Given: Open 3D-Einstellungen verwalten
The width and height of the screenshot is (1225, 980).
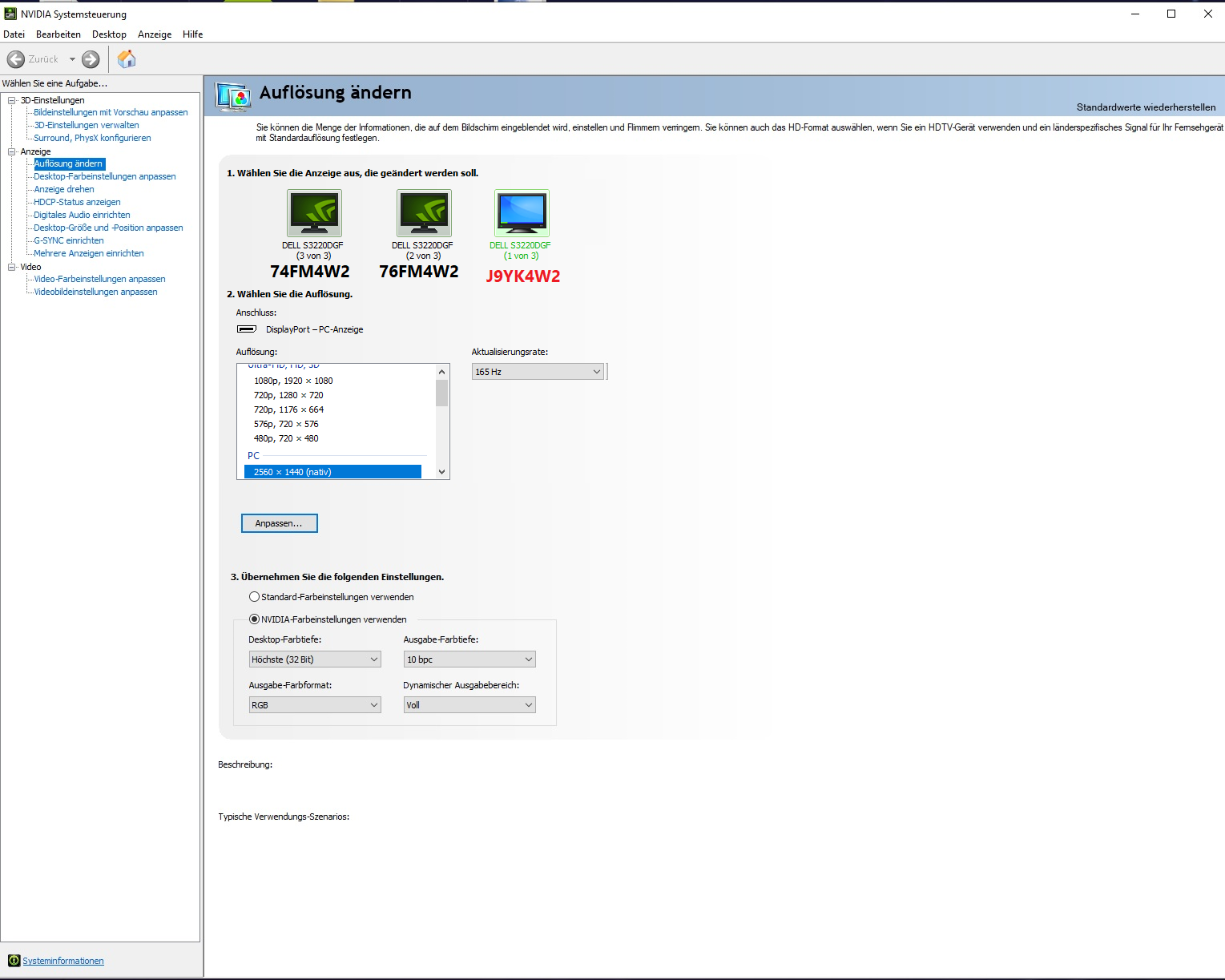Looking at the screenshot, I should click(87, 125).
